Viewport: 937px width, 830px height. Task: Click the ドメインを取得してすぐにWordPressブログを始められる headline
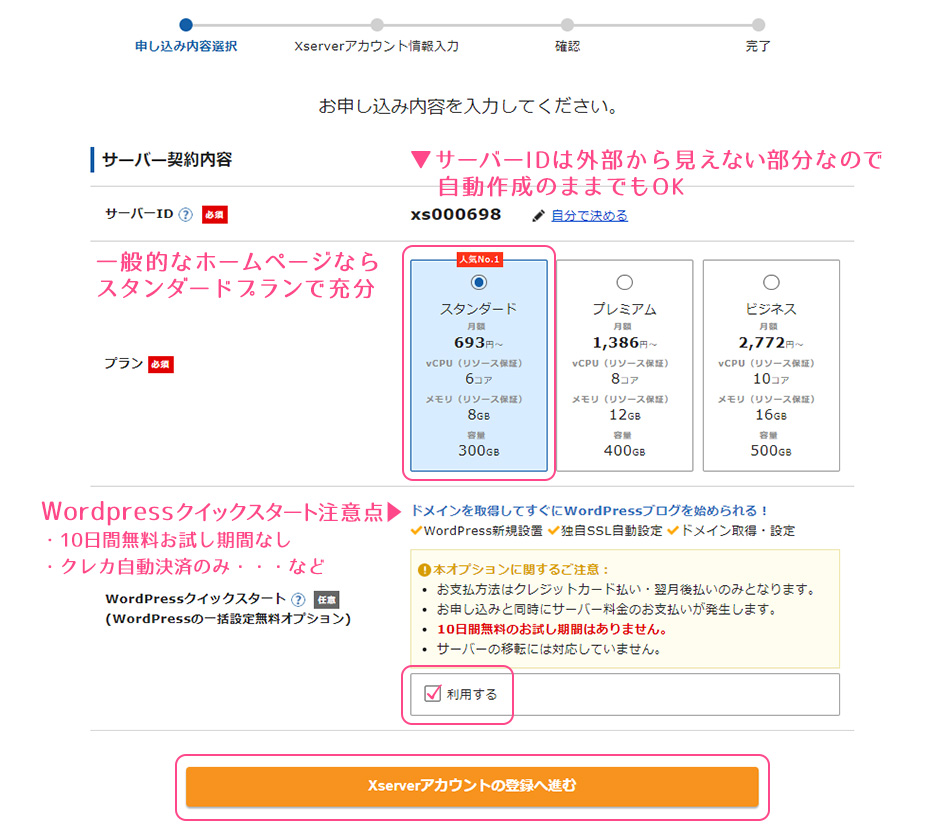(x=589, y=511)
